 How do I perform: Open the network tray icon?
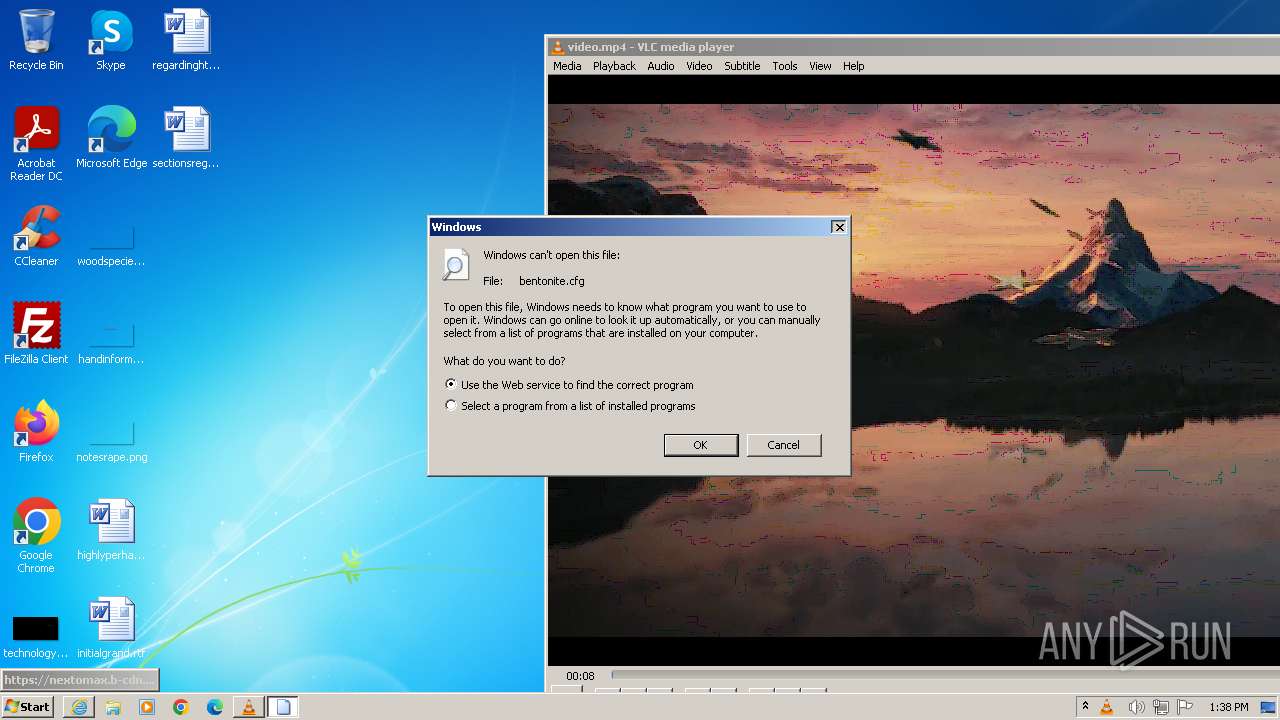point(1161,707)
